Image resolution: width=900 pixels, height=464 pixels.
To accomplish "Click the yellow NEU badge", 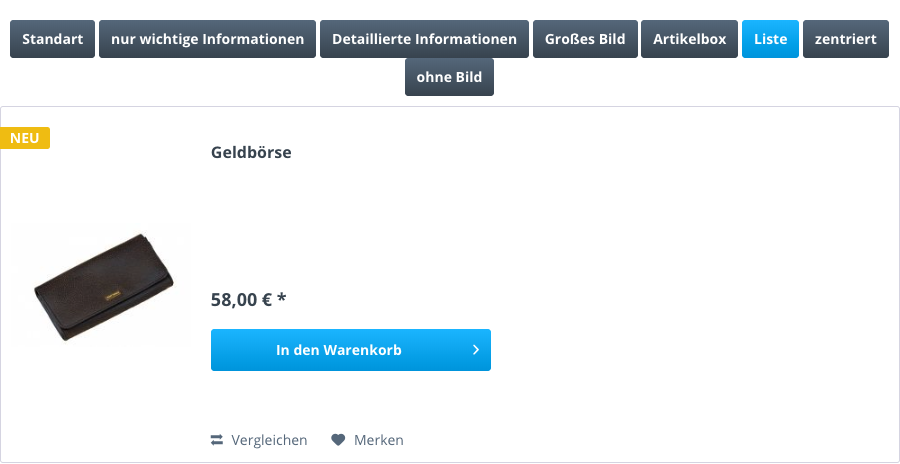I will 25,138.
